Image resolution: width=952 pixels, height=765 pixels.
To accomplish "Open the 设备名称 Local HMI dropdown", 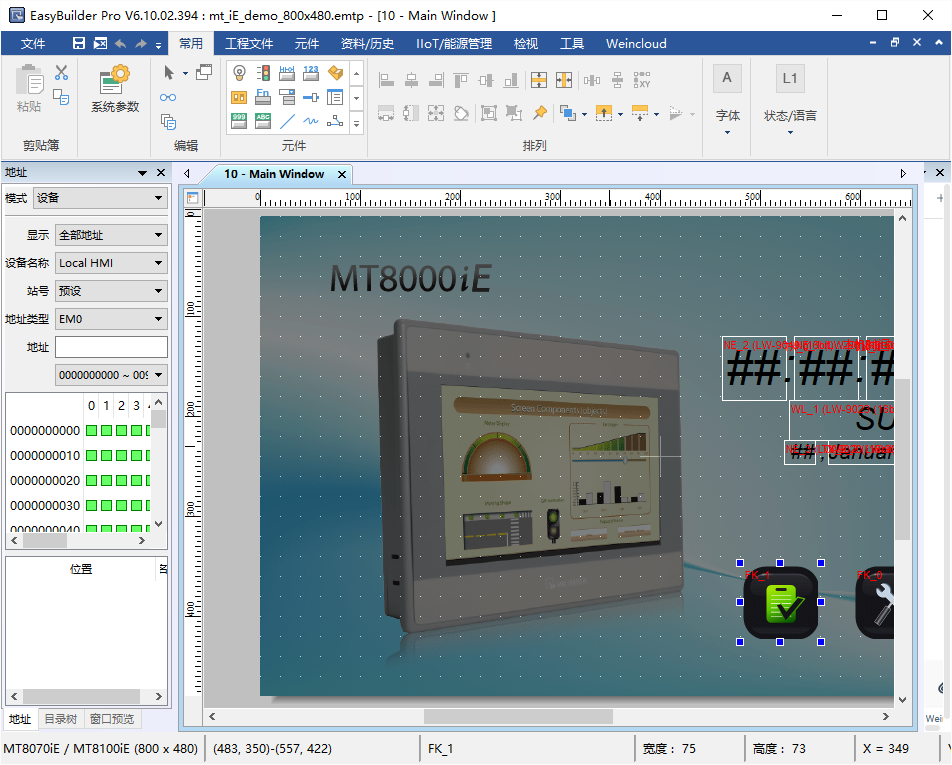I will click(x=111, y=263).
